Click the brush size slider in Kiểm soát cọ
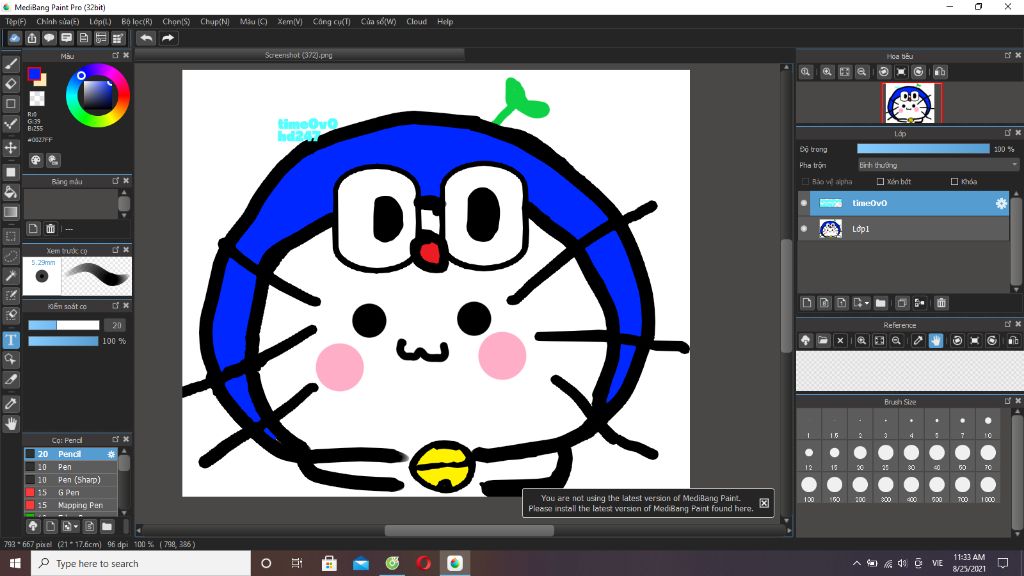Image resolution: width=1024 pixels, height=576 pixels. (x=63, y=325)
